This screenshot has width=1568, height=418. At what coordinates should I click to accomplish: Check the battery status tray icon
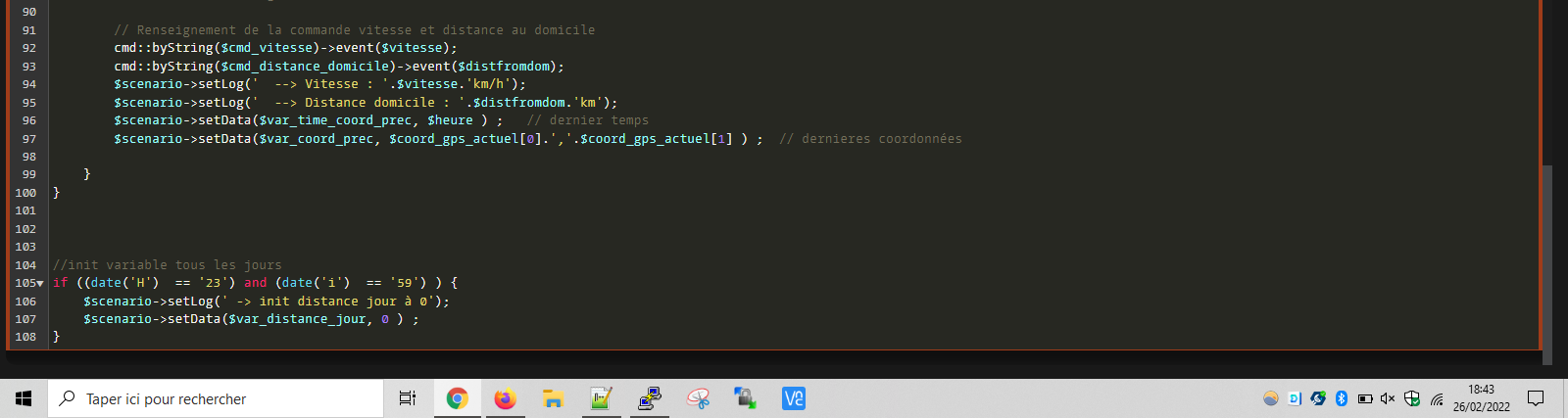(x=1365, y=398)
